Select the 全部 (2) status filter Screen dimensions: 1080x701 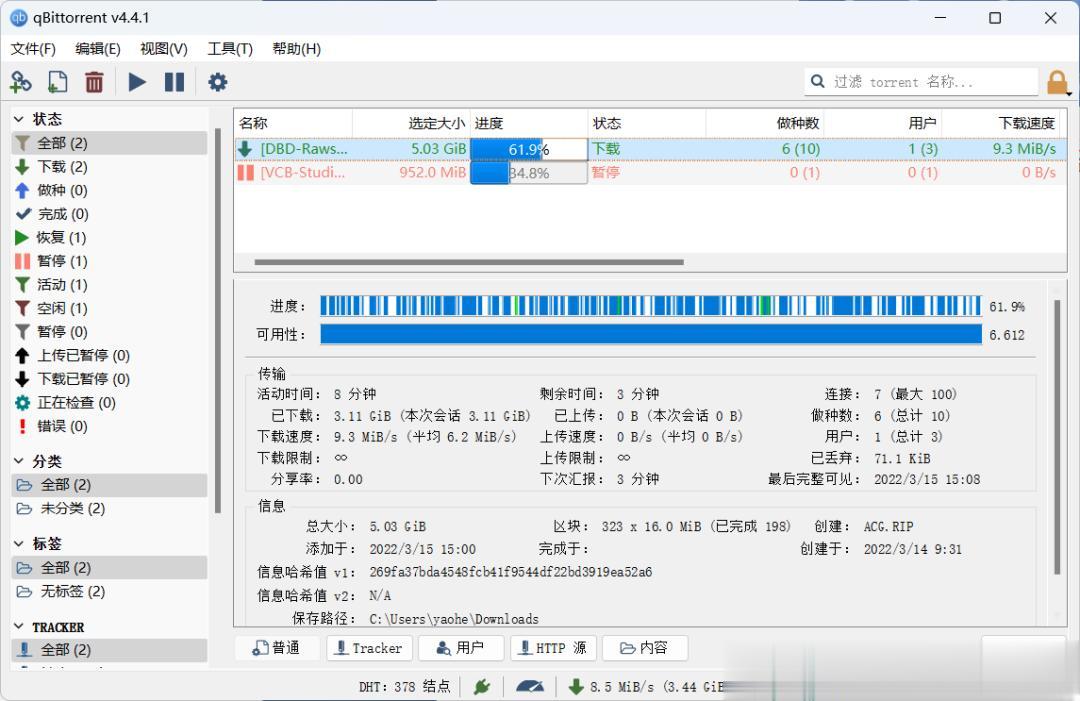(x=110, y=143)
